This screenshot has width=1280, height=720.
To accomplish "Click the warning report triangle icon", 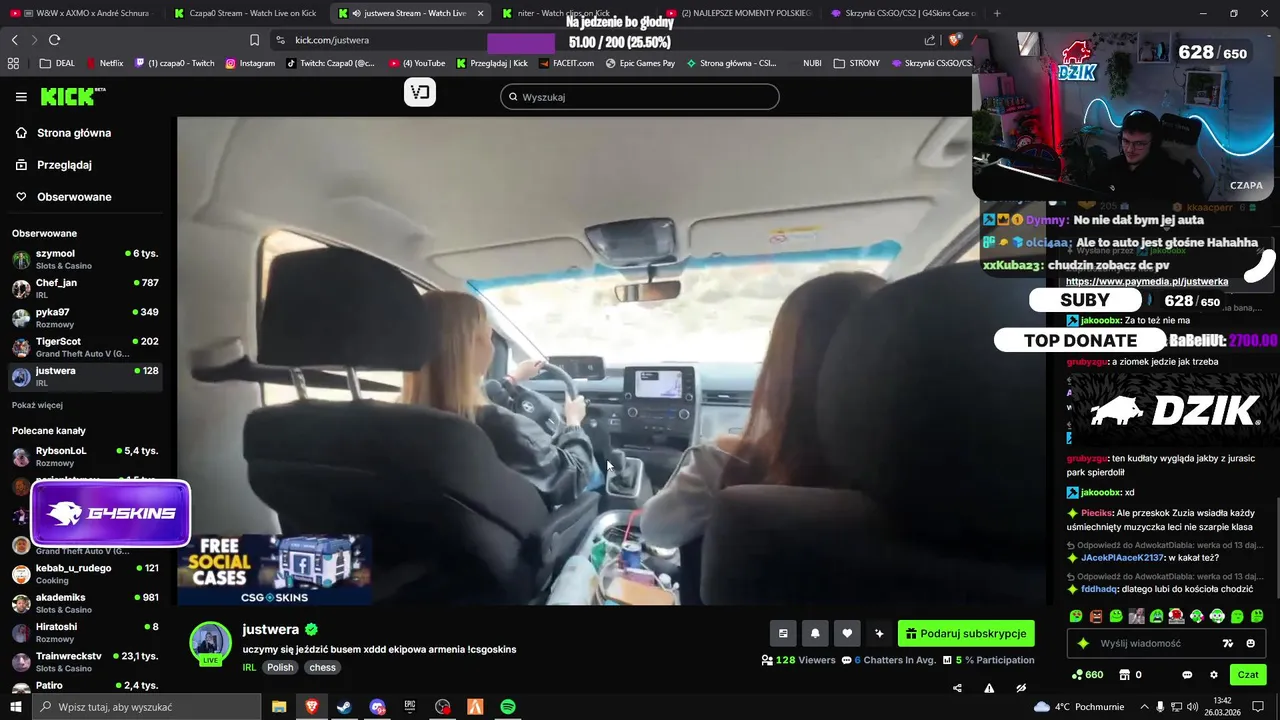I will 989,688.
